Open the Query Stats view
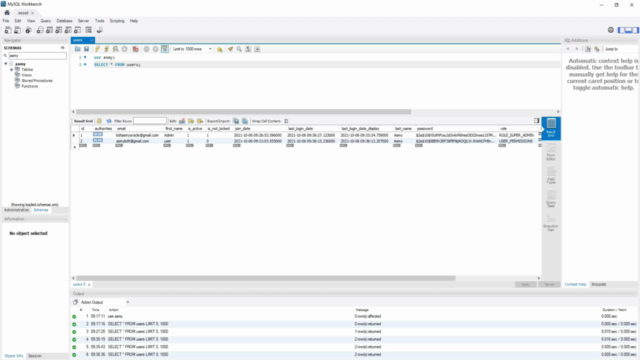640x360 pixels. click(x=551, y=199)
